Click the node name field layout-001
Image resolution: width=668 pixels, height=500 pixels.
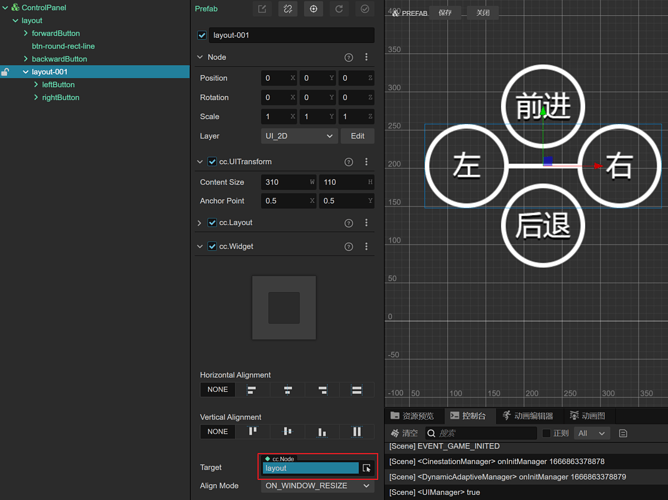click(x=291, y=35)
